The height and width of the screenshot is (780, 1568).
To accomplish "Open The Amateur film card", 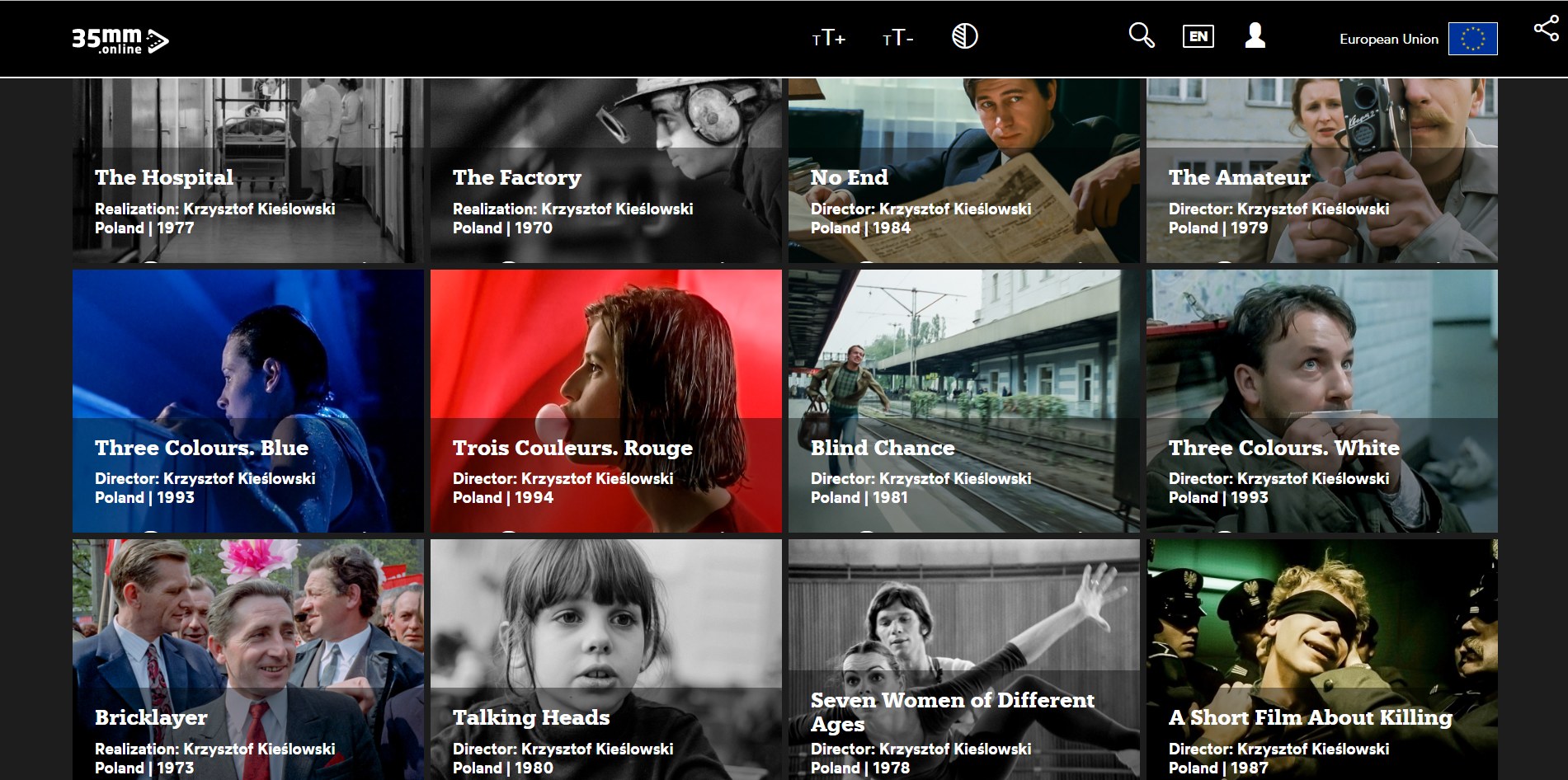I will click(1322, 171).
